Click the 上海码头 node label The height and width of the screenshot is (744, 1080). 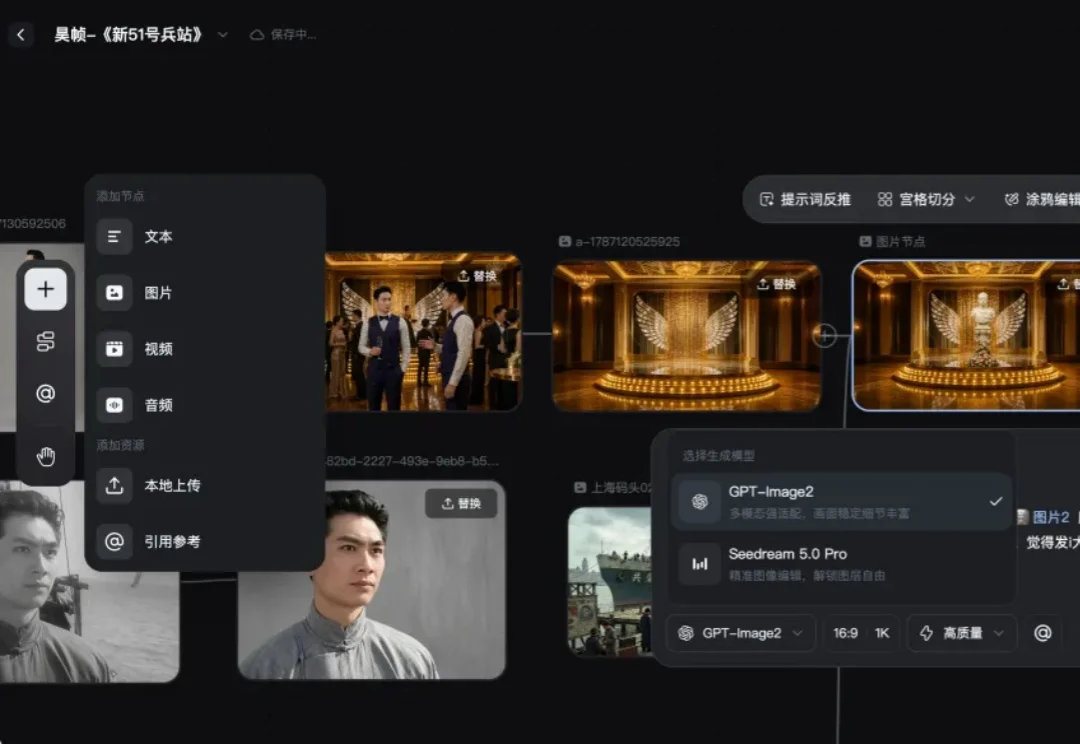point(621,488)
